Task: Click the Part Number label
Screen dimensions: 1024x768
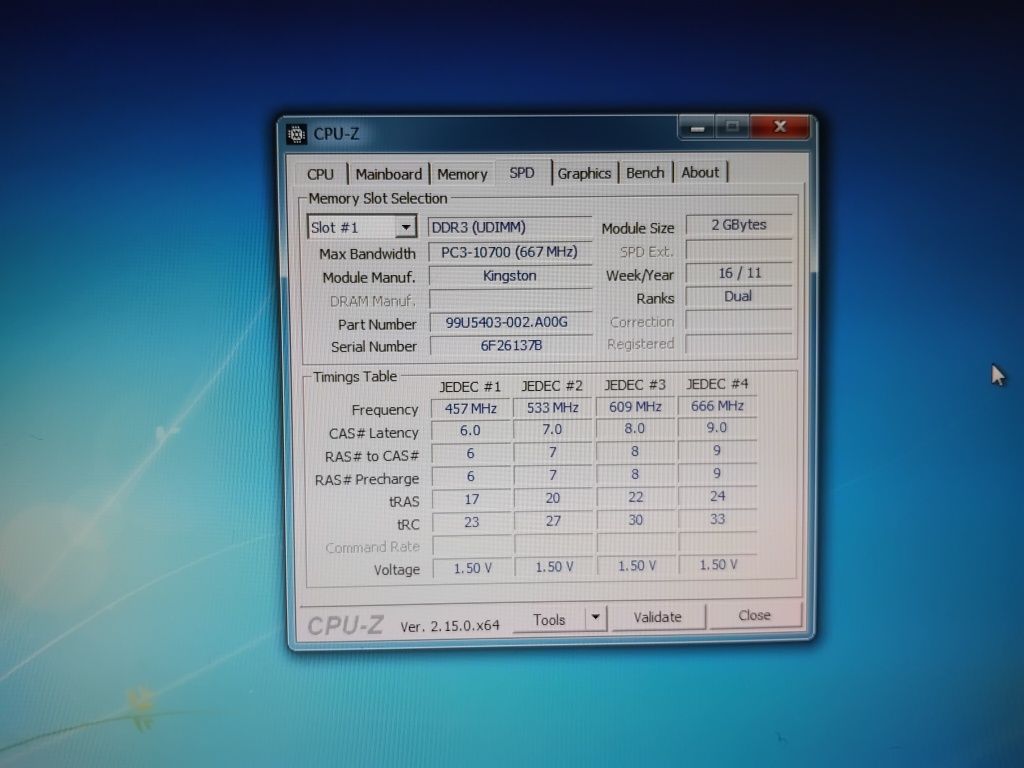Action: point(377,325)
